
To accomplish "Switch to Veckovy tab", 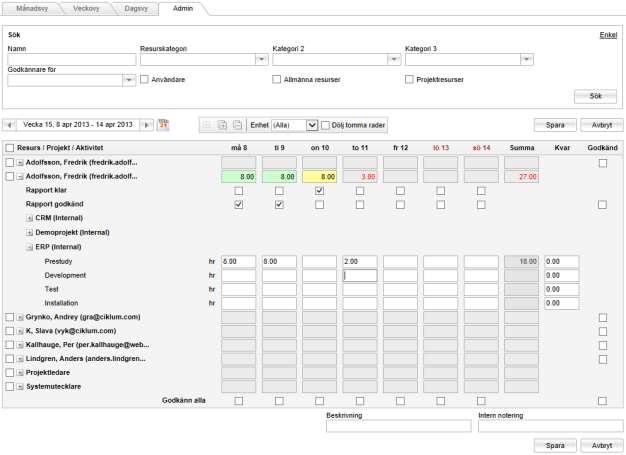I will coord(86,8).
